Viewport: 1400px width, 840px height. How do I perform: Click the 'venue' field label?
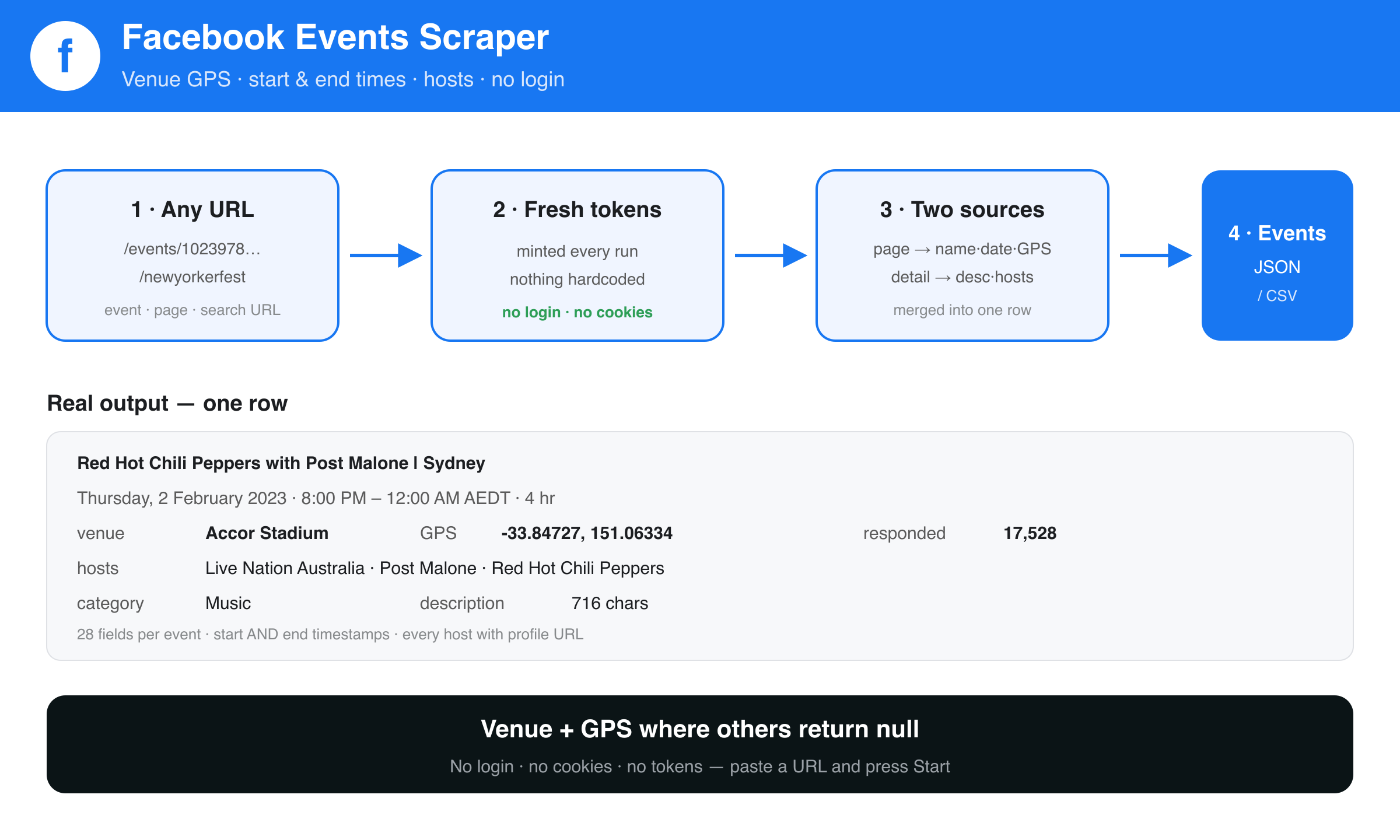tap(101, 533)
